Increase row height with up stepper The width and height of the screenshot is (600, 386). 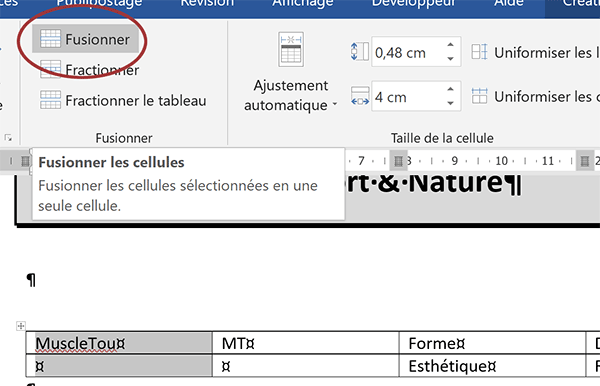[451, 45]
